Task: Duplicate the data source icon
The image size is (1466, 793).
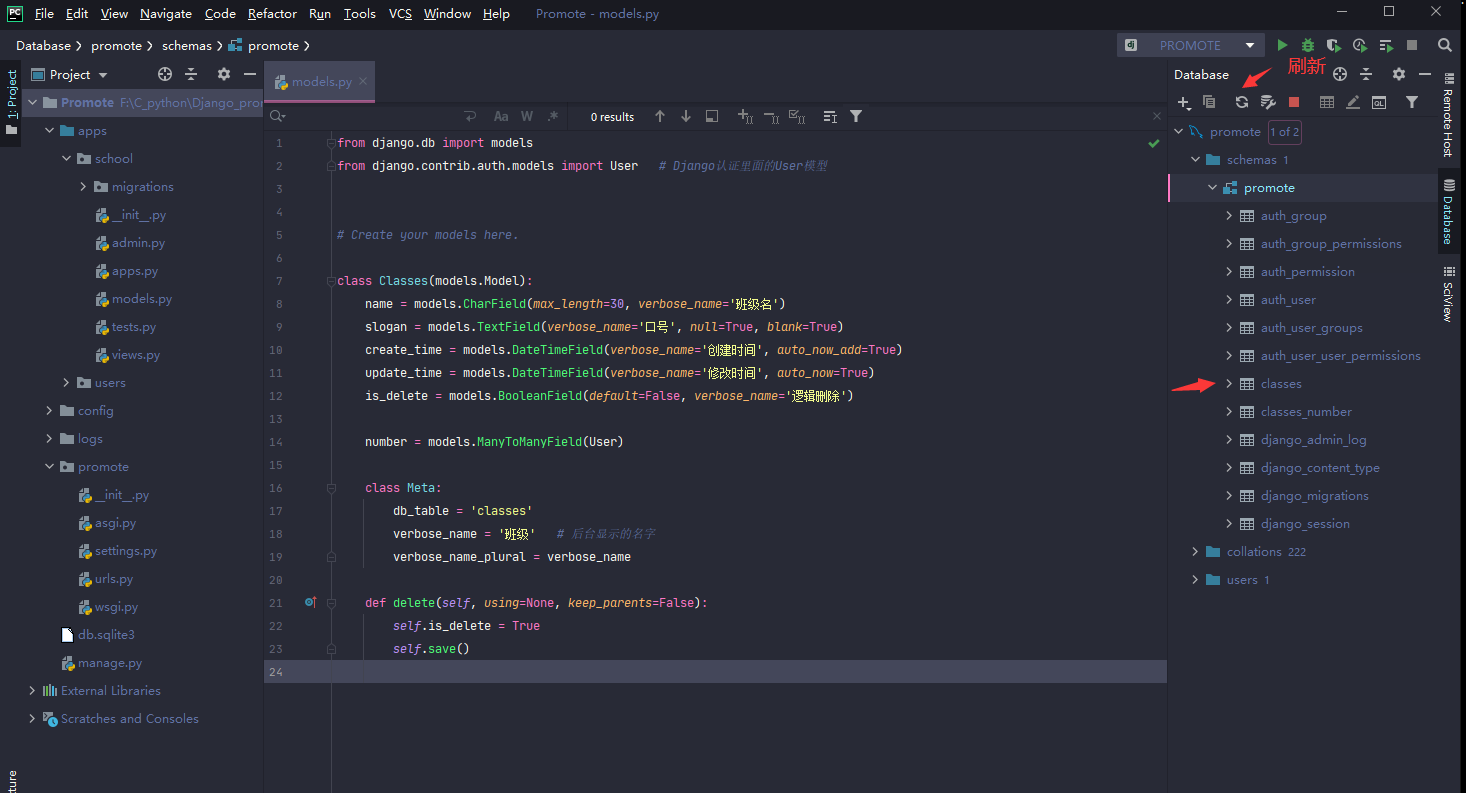Action: click(1209, 102)
